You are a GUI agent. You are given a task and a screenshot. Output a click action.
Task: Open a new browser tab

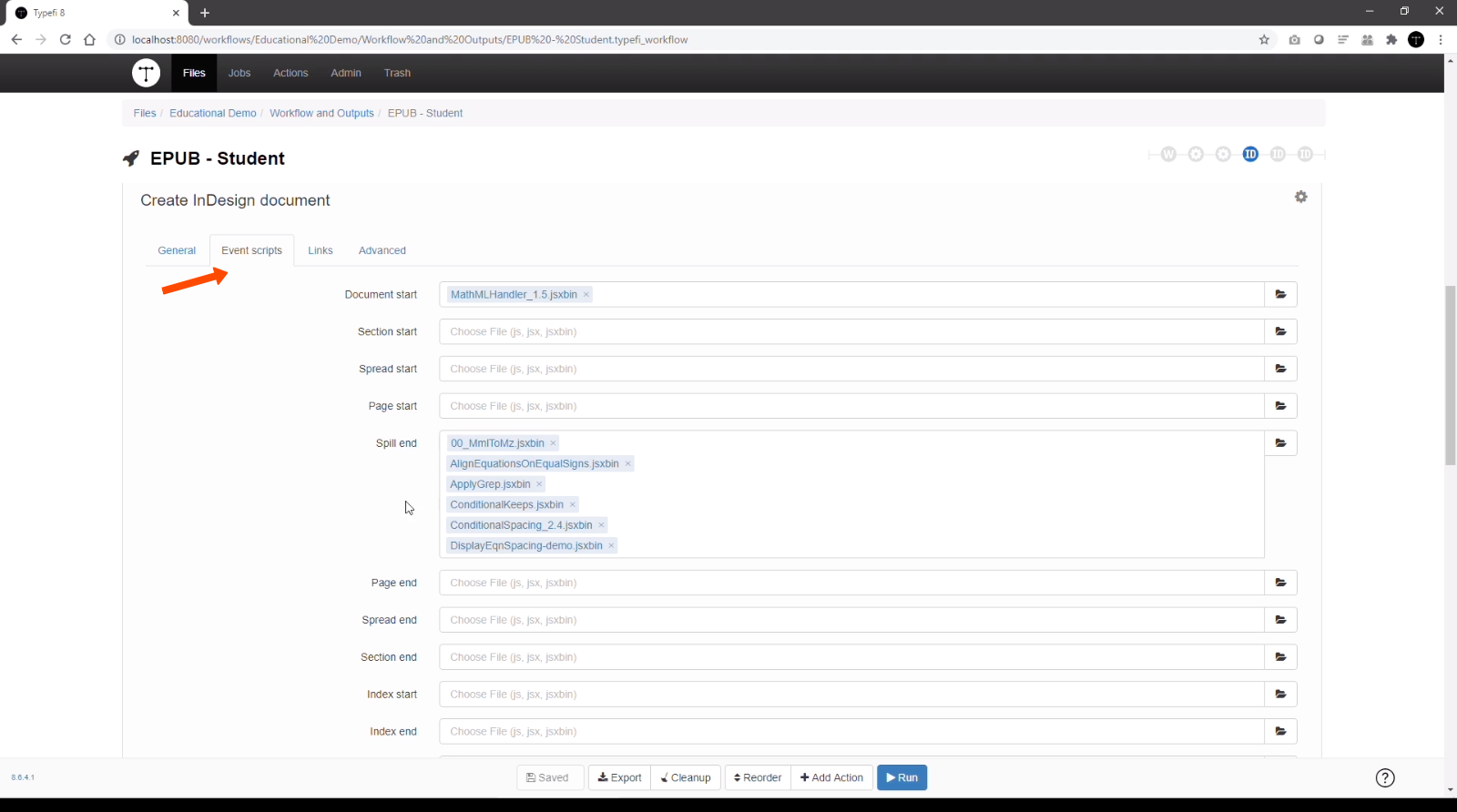(x=205, y=13)
